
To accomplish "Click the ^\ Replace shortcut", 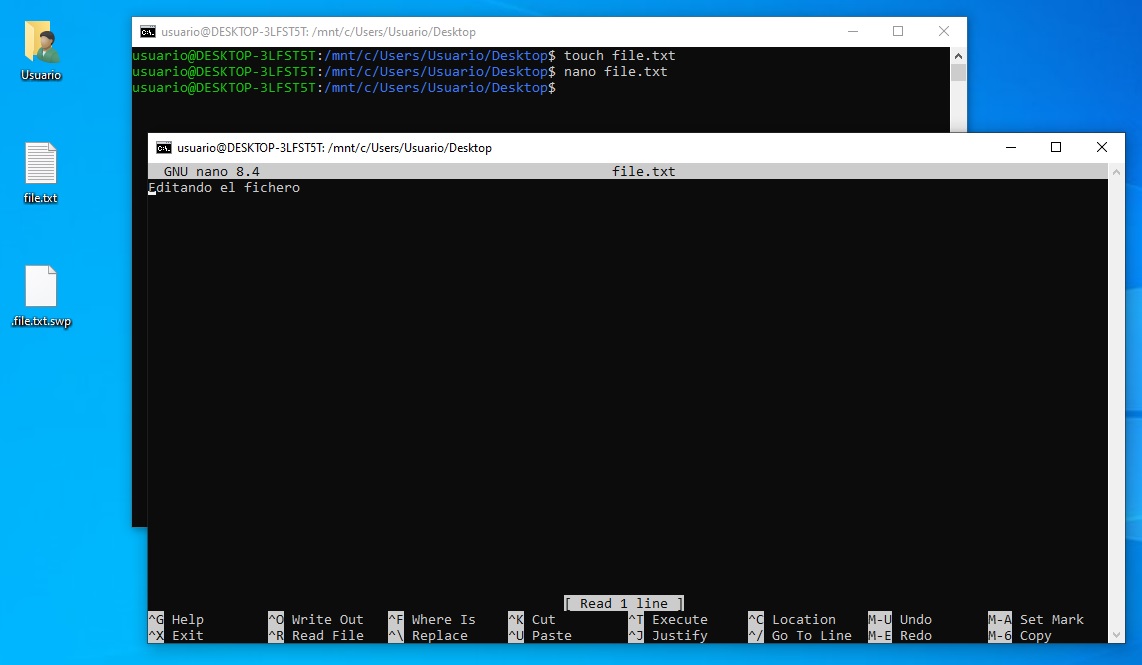I will (x=428, y=636).
